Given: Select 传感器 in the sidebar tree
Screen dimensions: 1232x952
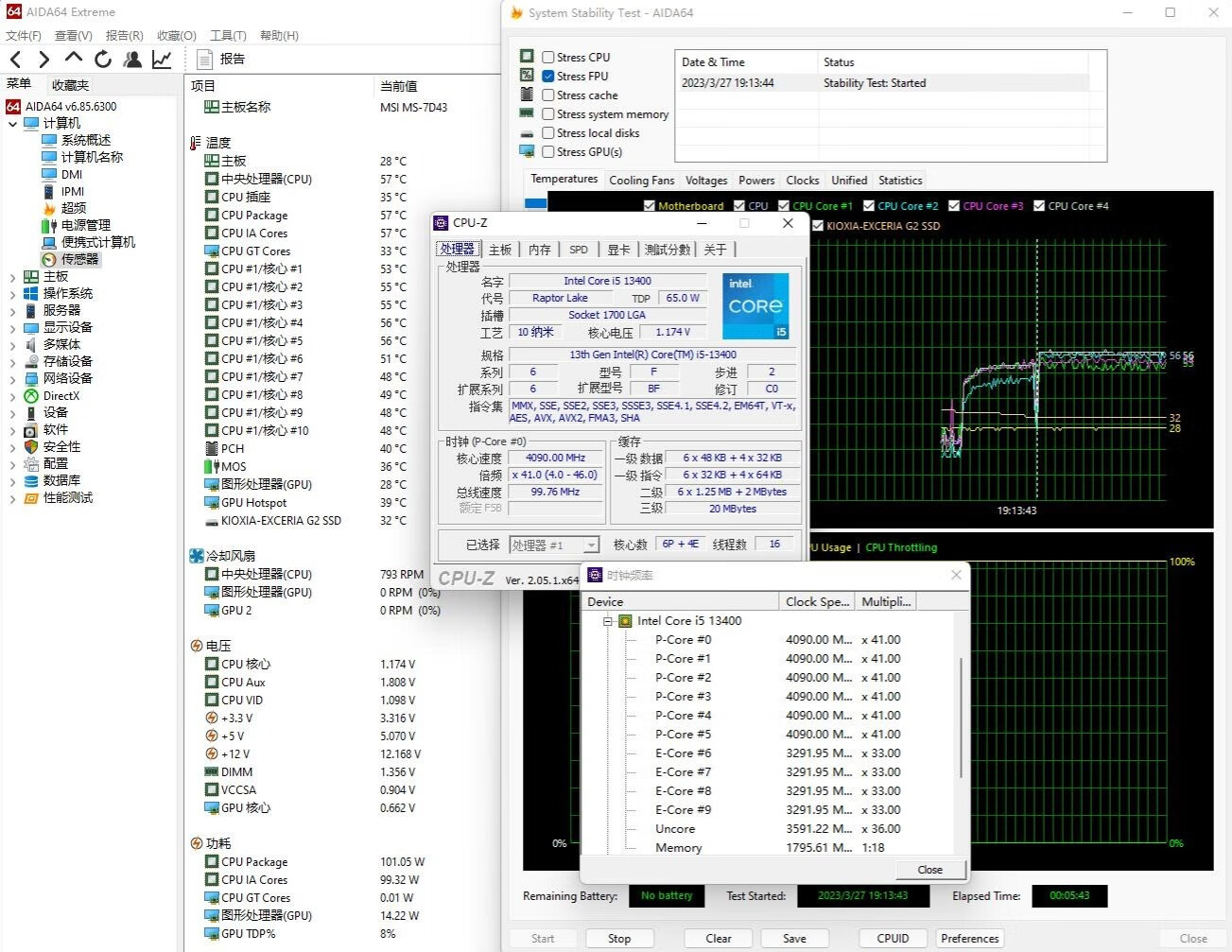Looking at the screenshot, I should 79,259.
